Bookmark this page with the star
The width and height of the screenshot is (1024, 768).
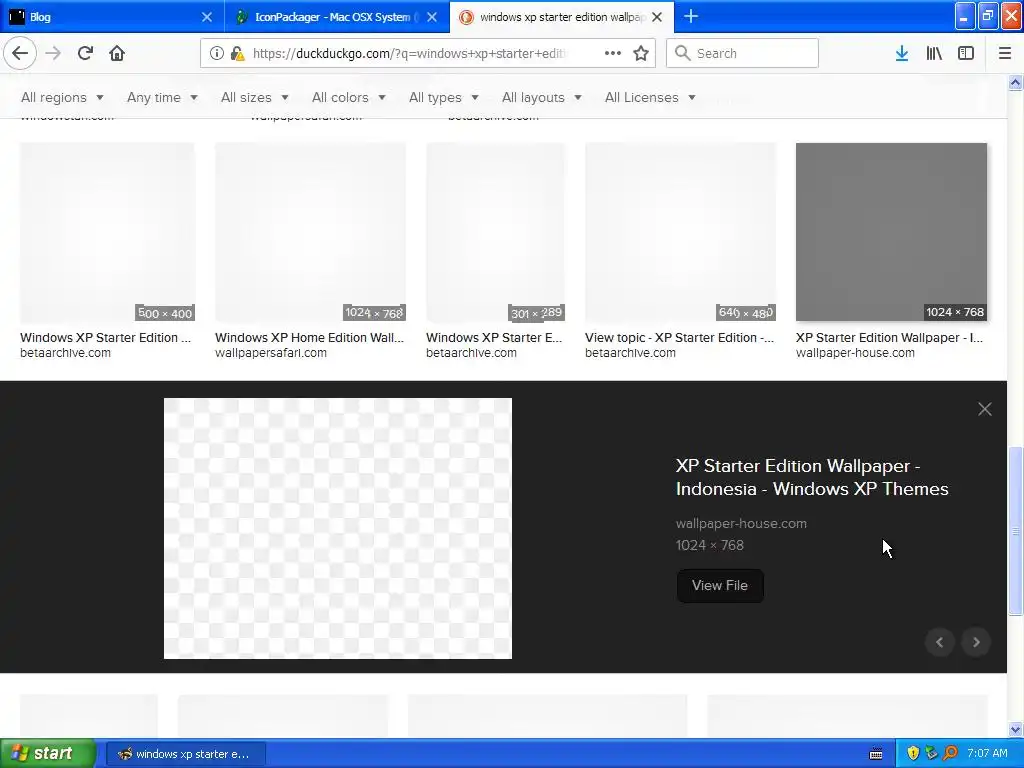(641, 53)
